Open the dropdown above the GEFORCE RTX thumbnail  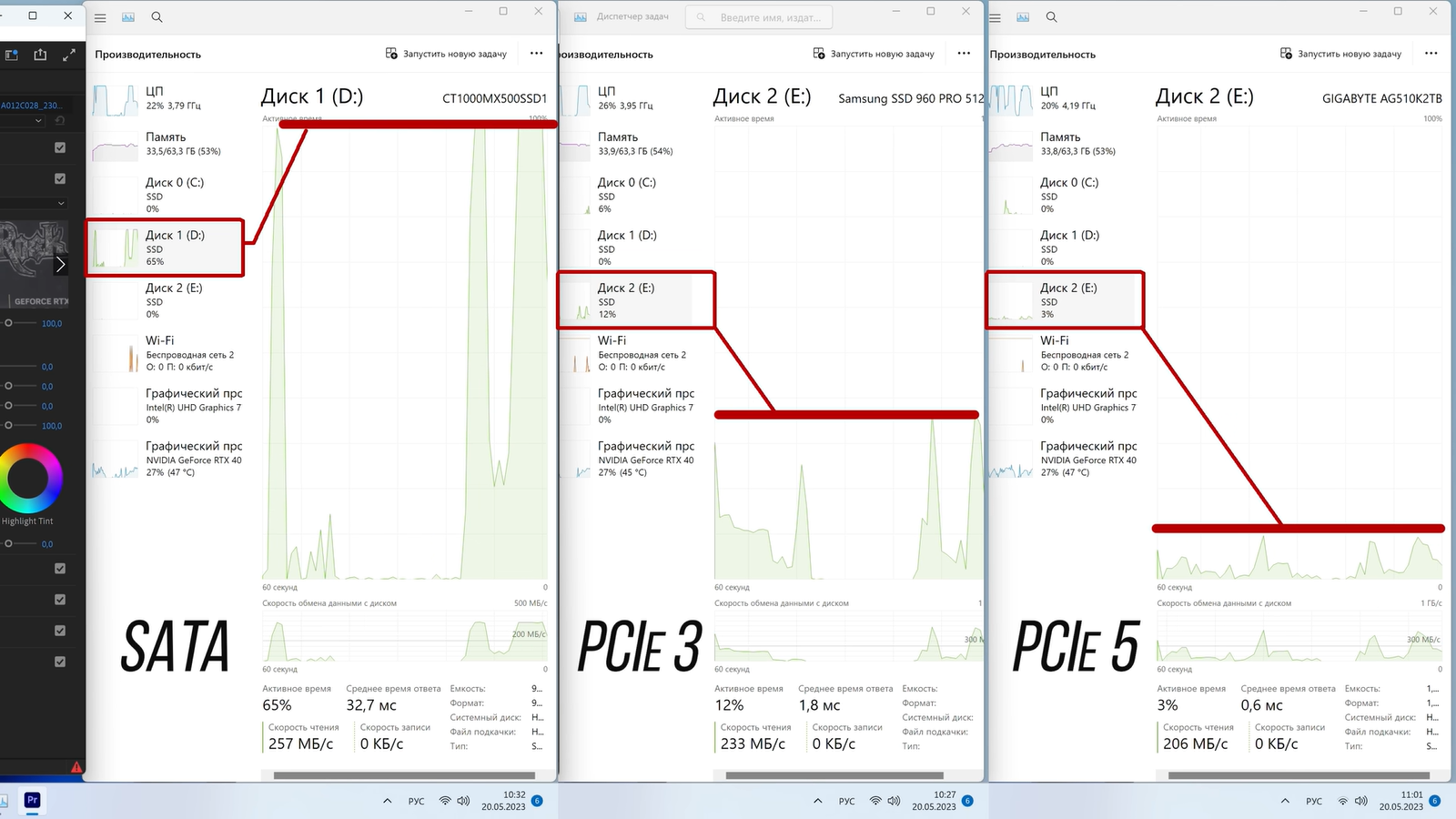(x=34, y=203)
